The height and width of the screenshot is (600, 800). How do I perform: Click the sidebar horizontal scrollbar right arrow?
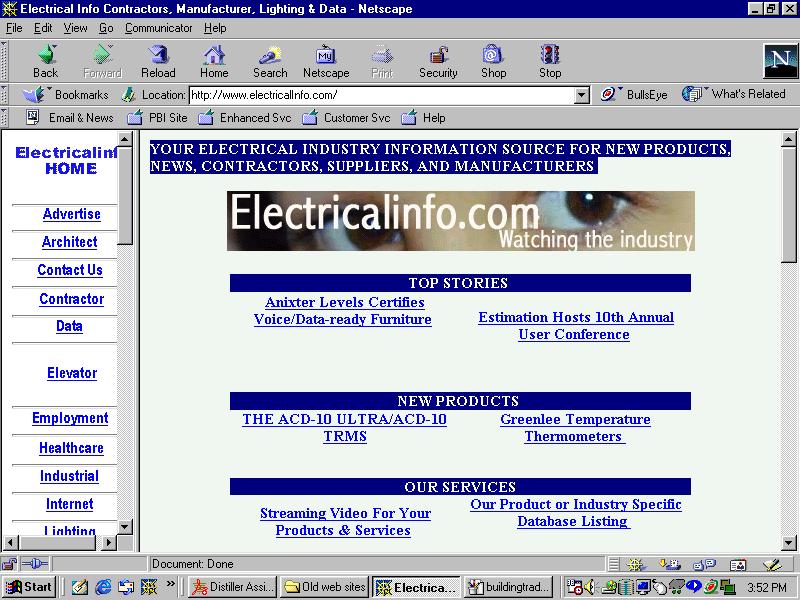pos(108,542)
